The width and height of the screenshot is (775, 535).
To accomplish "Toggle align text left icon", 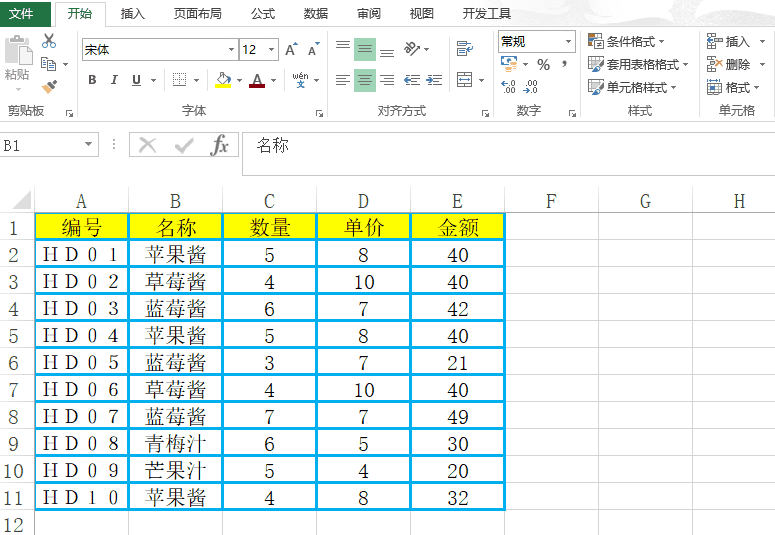I will 343,80.
